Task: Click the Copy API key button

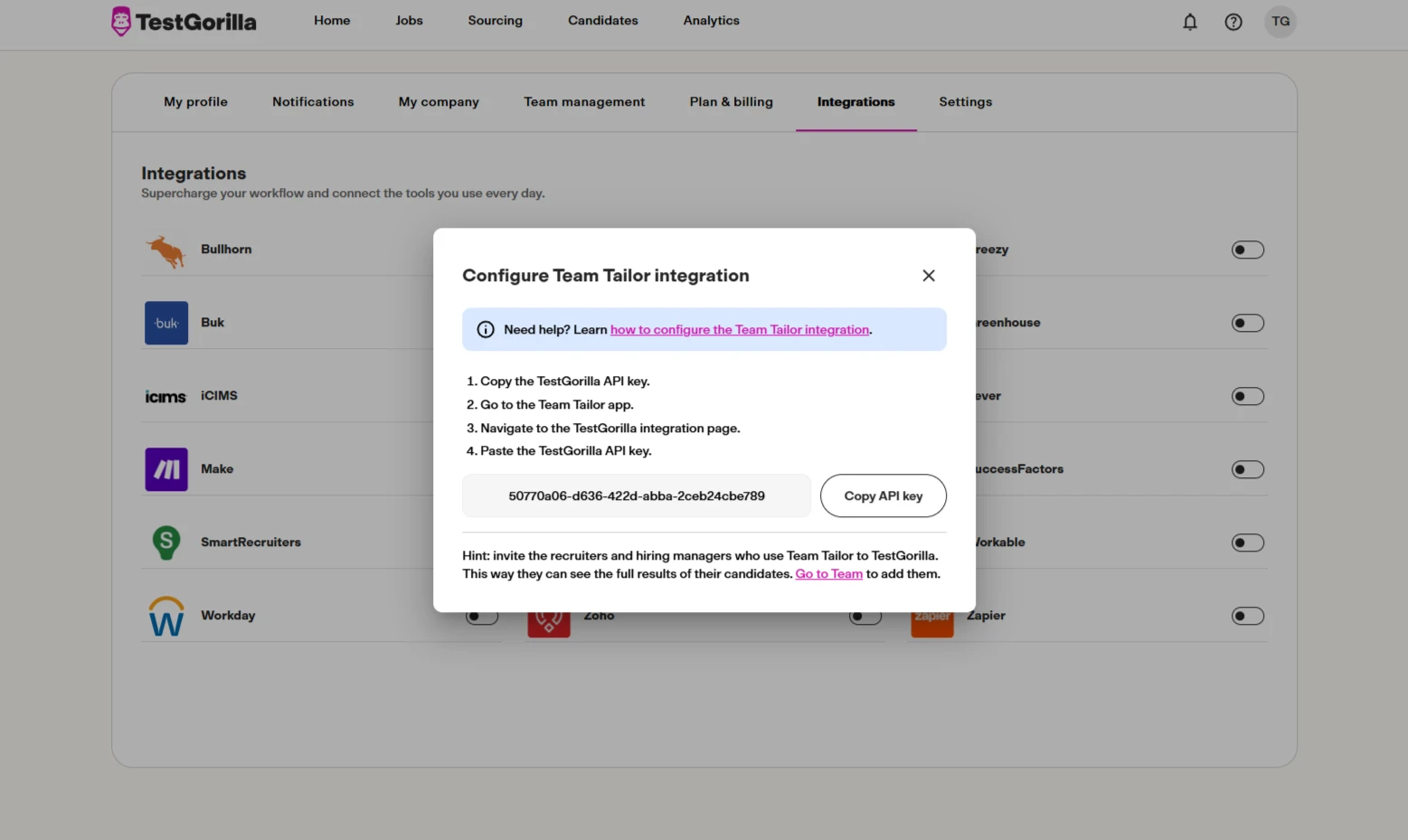Action: click(x=884, y=496)
